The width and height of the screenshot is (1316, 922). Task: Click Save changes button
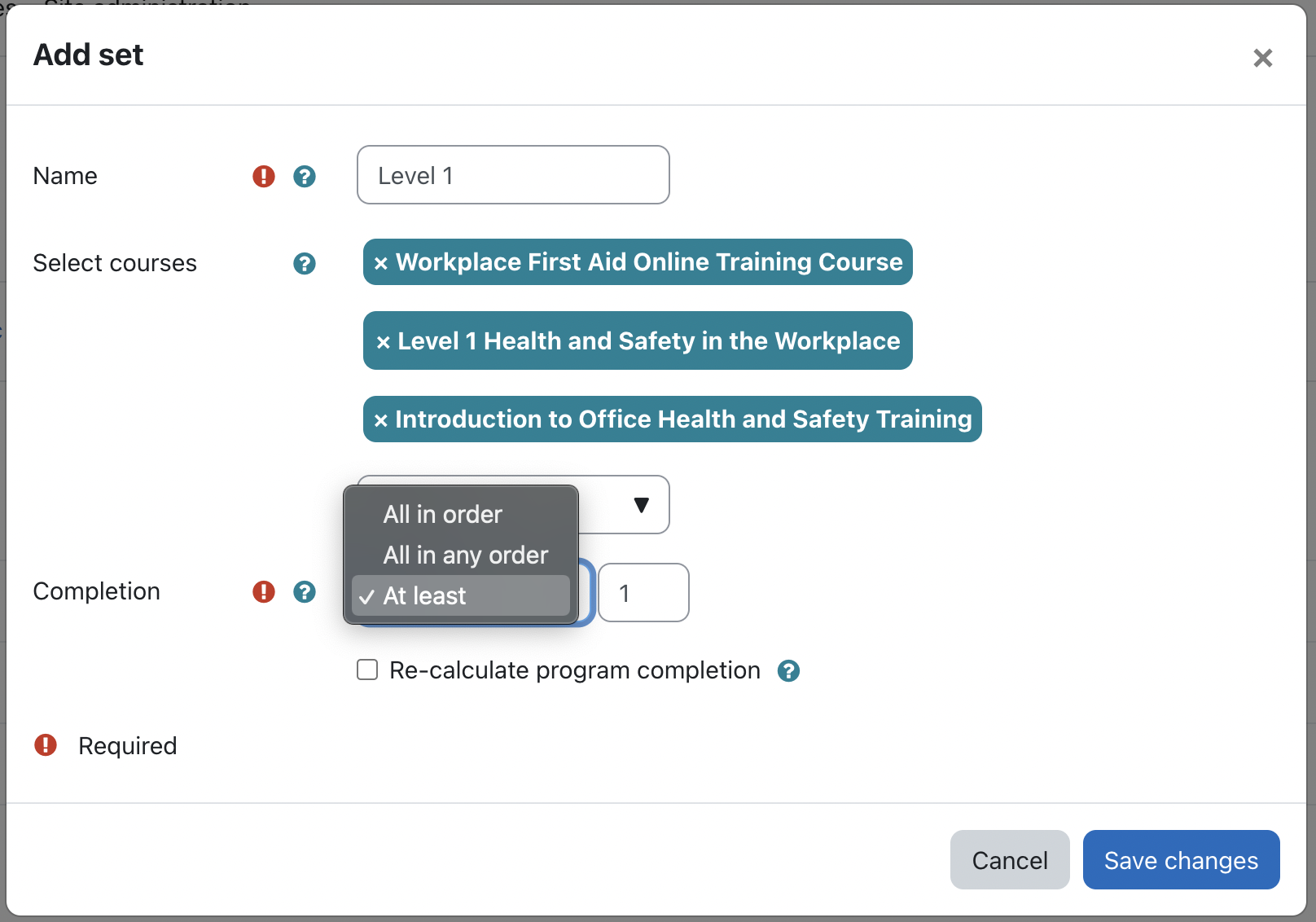1181,860
